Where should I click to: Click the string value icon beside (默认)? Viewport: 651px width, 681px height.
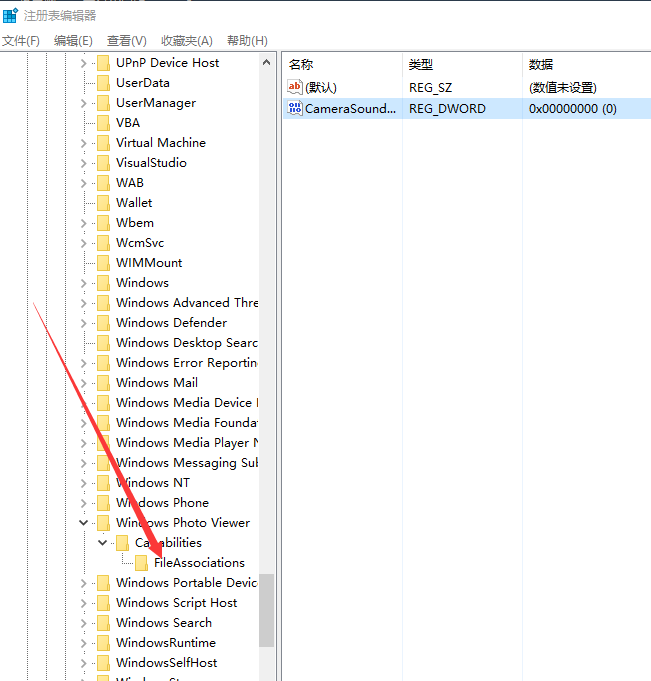coord(294,87)
